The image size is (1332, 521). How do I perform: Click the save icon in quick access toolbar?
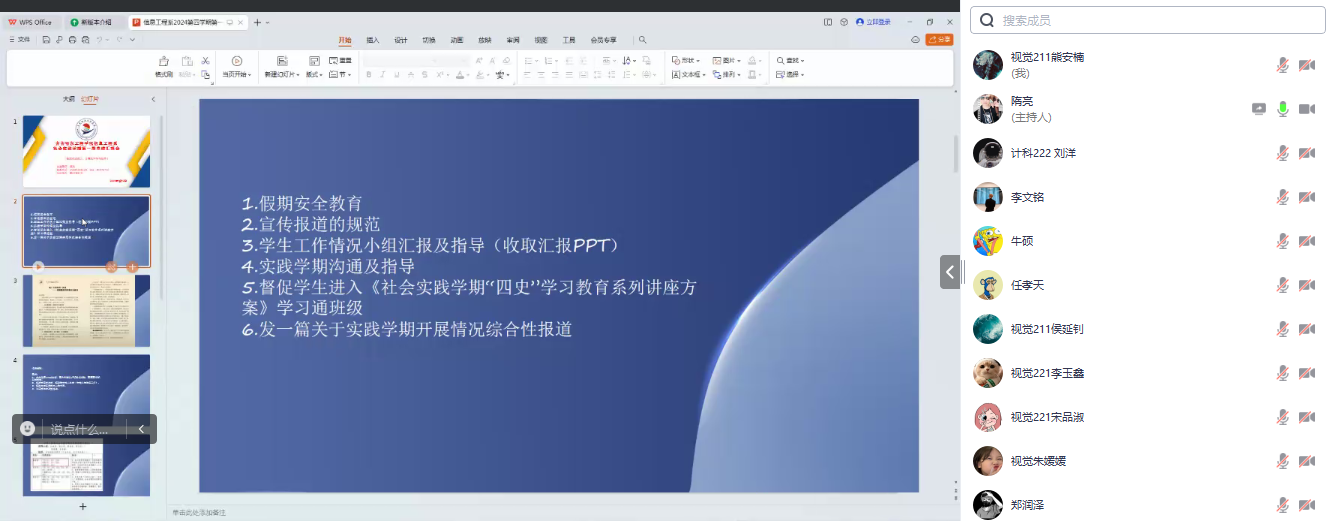[46, 40]
